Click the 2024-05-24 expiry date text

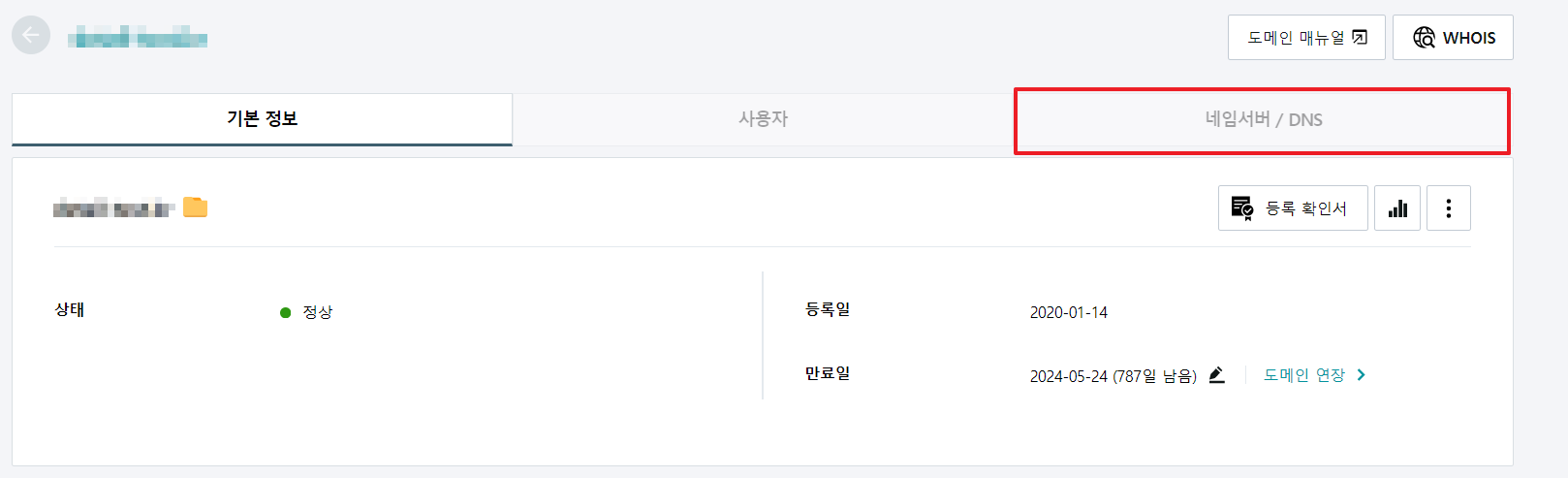(x=1068, y=376)
